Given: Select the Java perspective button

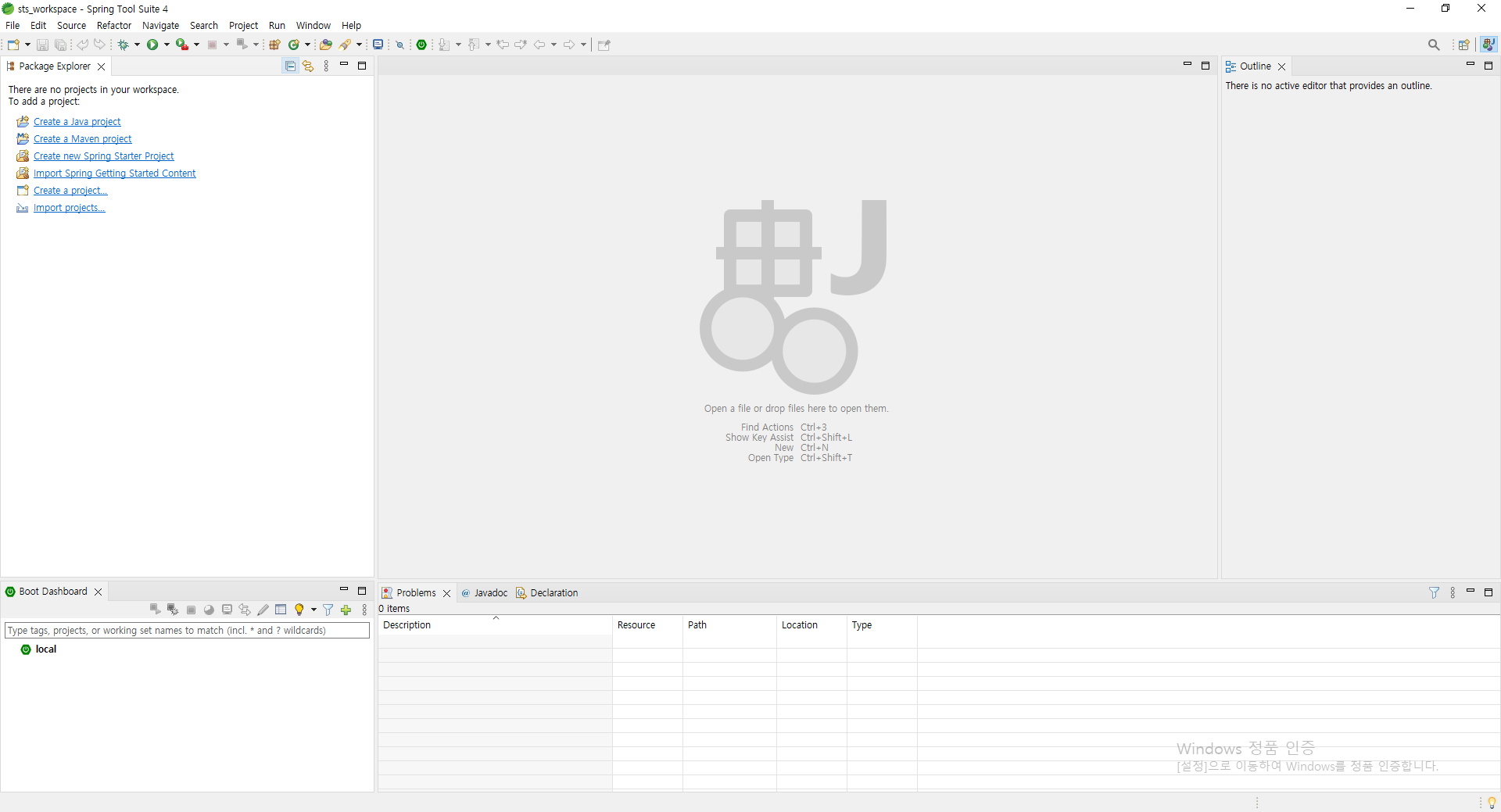Looking at the screenshot, I should coord(1488,45).
